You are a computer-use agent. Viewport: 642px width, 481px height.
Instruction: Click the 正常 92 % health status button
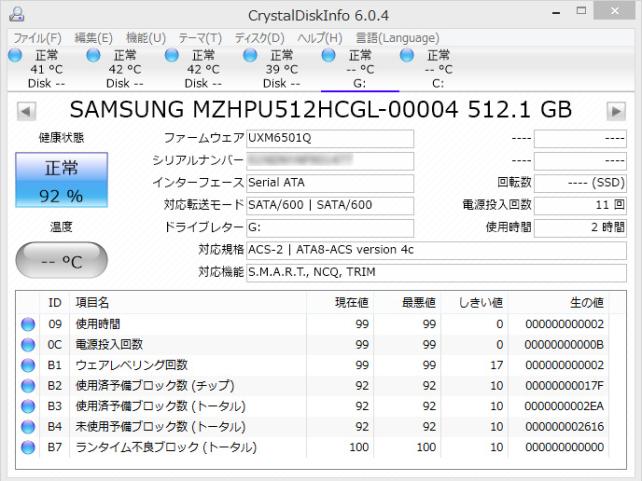[61, 180]
